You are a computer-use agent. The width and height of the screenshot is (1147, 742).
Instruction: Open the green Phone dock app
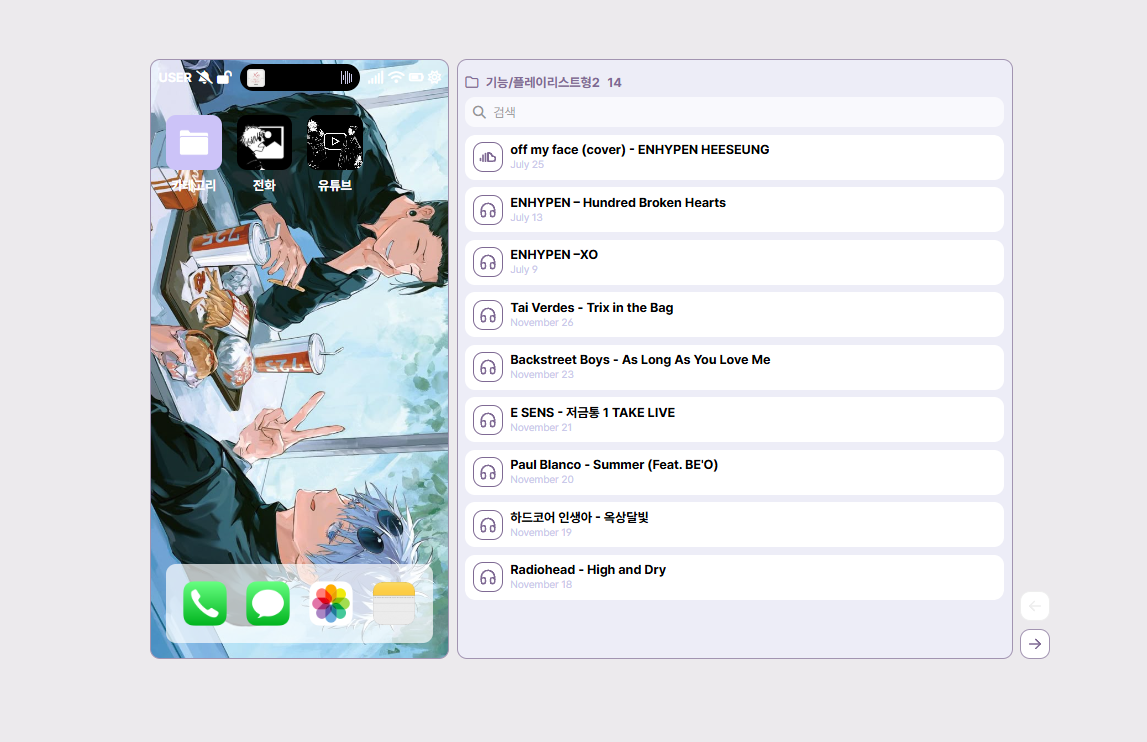pos(205,604)
